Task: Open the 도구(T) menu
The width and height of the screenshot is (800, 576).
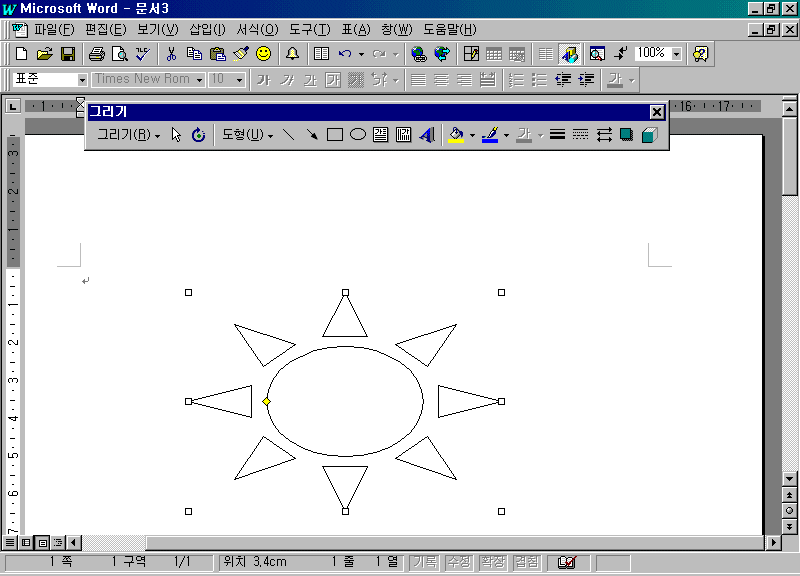Action: (310, 30)
